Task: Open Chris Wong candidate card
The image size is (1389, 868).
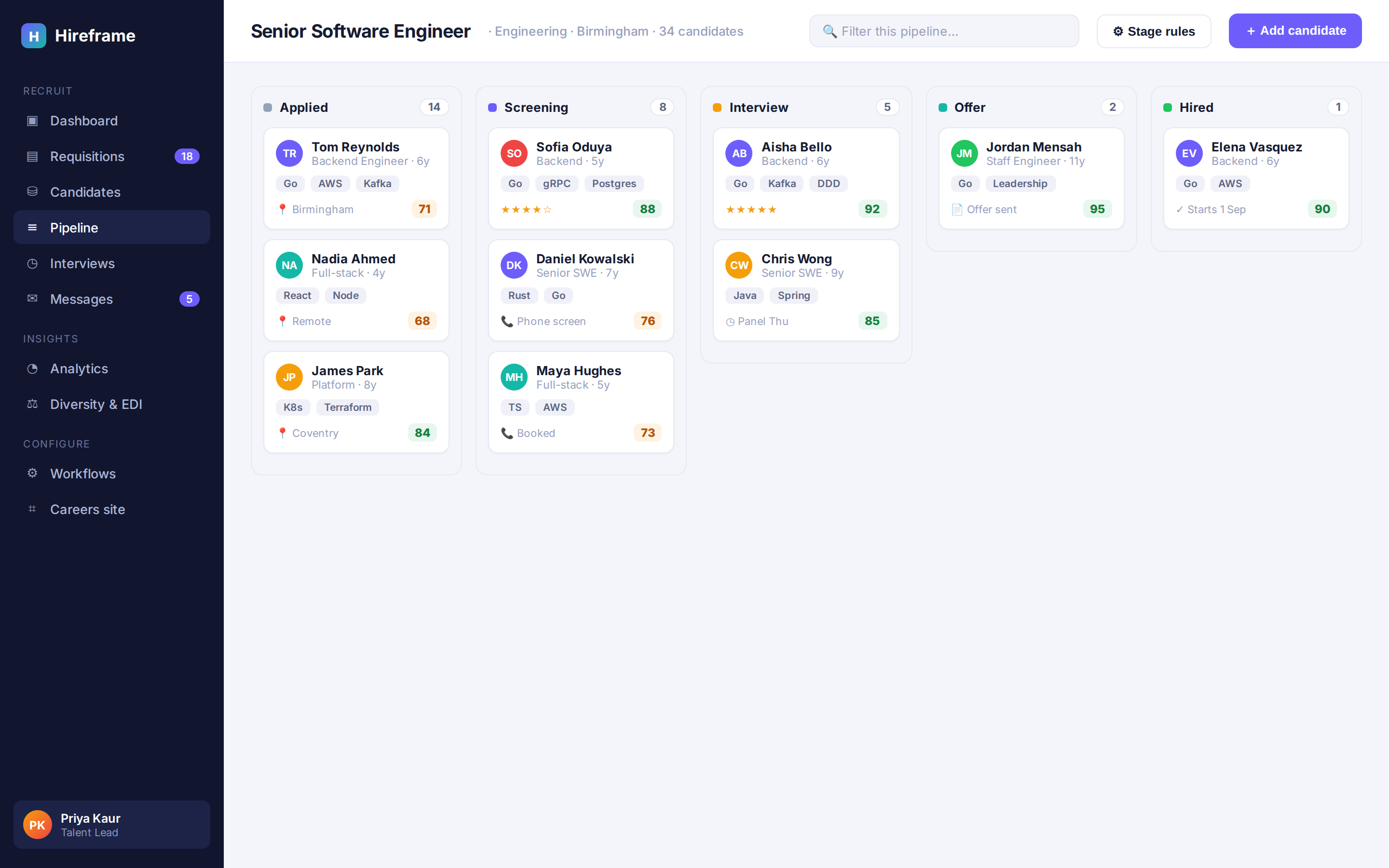Action: pyautogui.click(x=806, y=290)
